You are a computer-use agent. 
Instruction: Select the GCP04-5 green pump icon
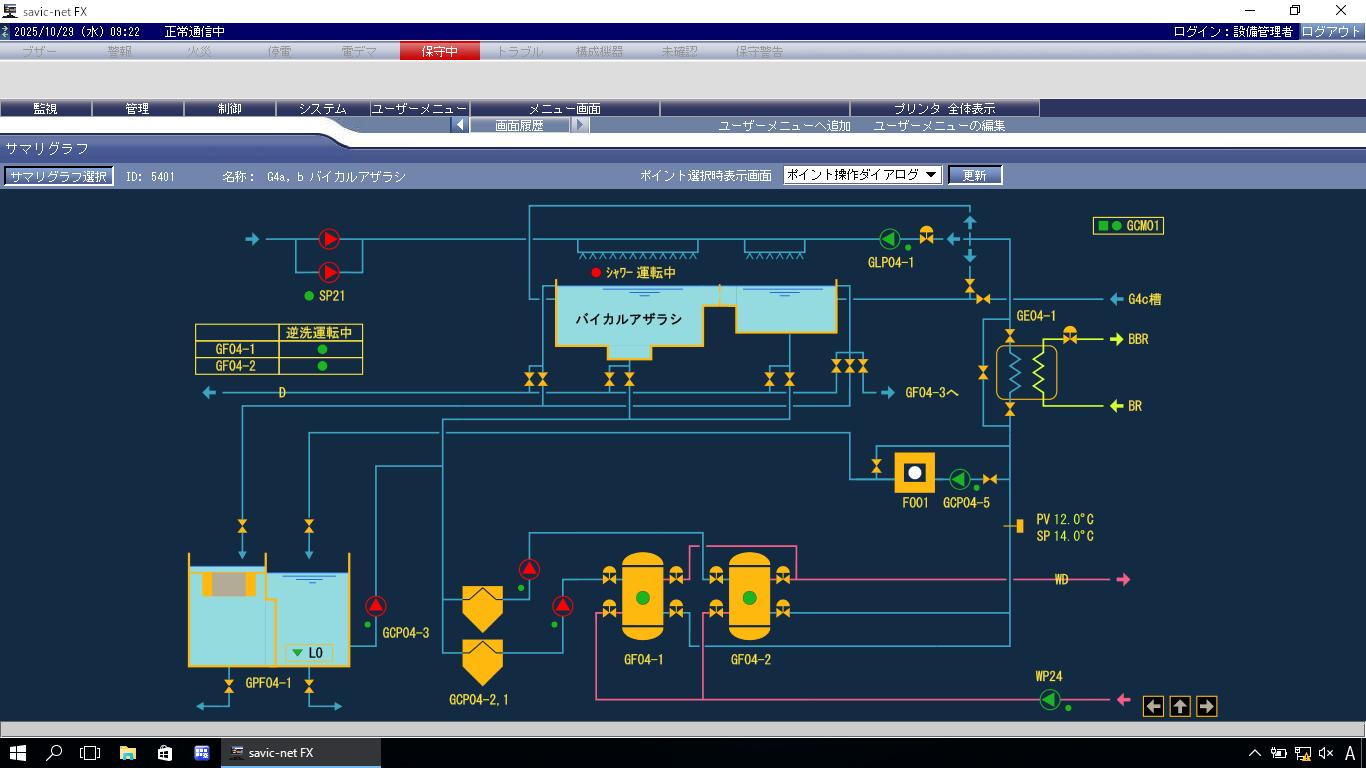click(x=959, y=479)
